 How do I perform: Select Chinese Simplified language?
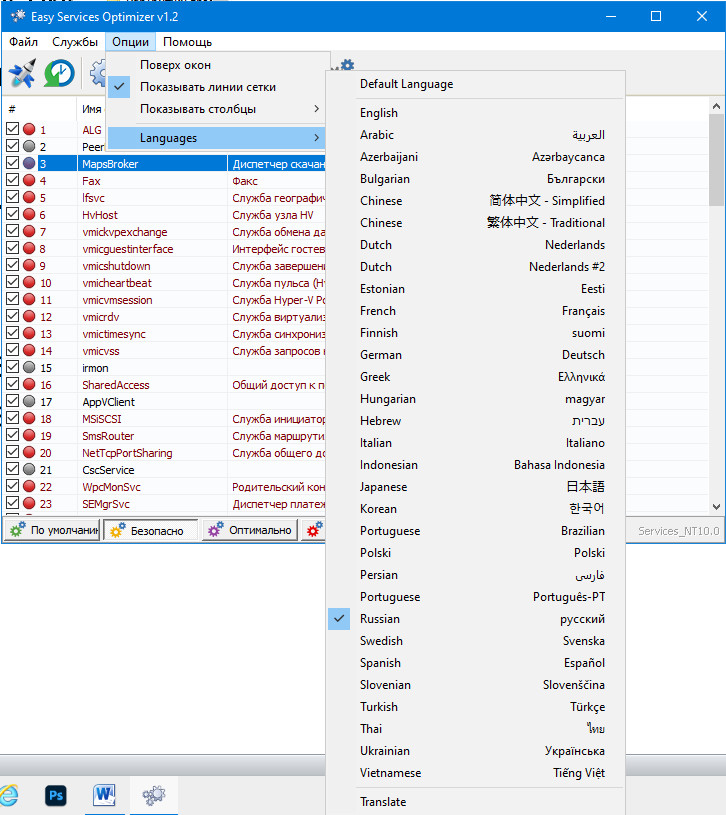pyautogui.click(x=475, y=201)
